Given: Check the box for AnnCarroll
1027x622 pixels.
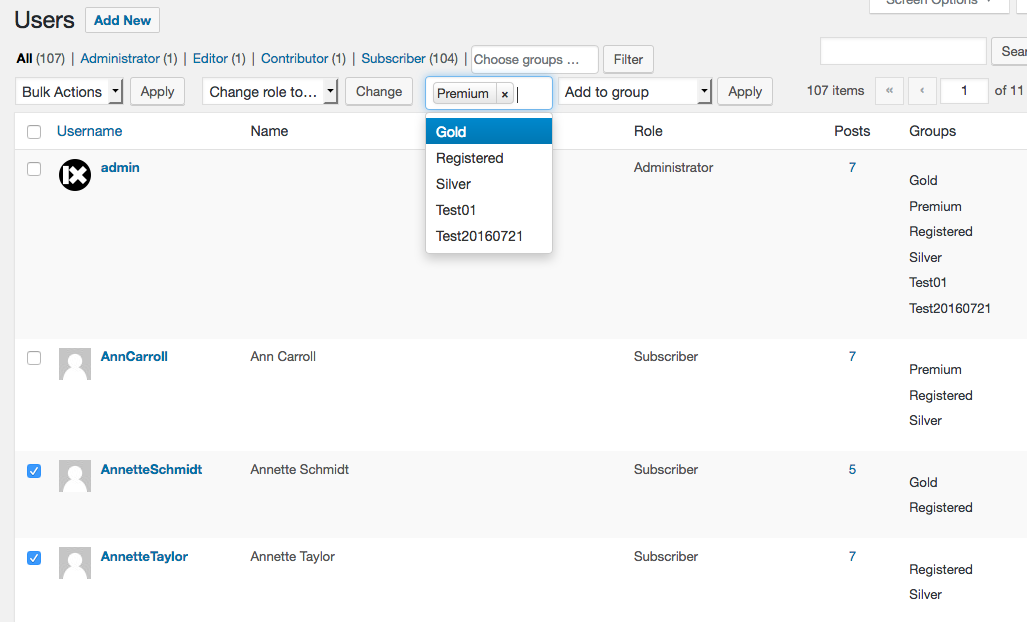Looking at the screenshot, I should click(x=34, y=358).
